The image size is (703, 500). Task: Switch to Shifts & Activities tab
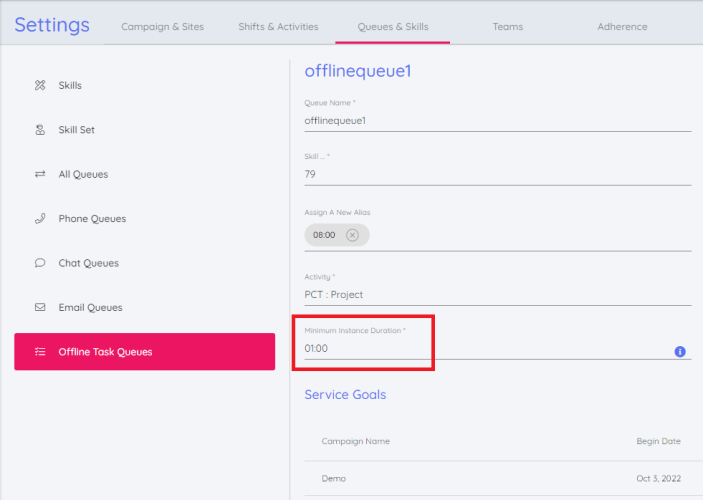[278, 27]
